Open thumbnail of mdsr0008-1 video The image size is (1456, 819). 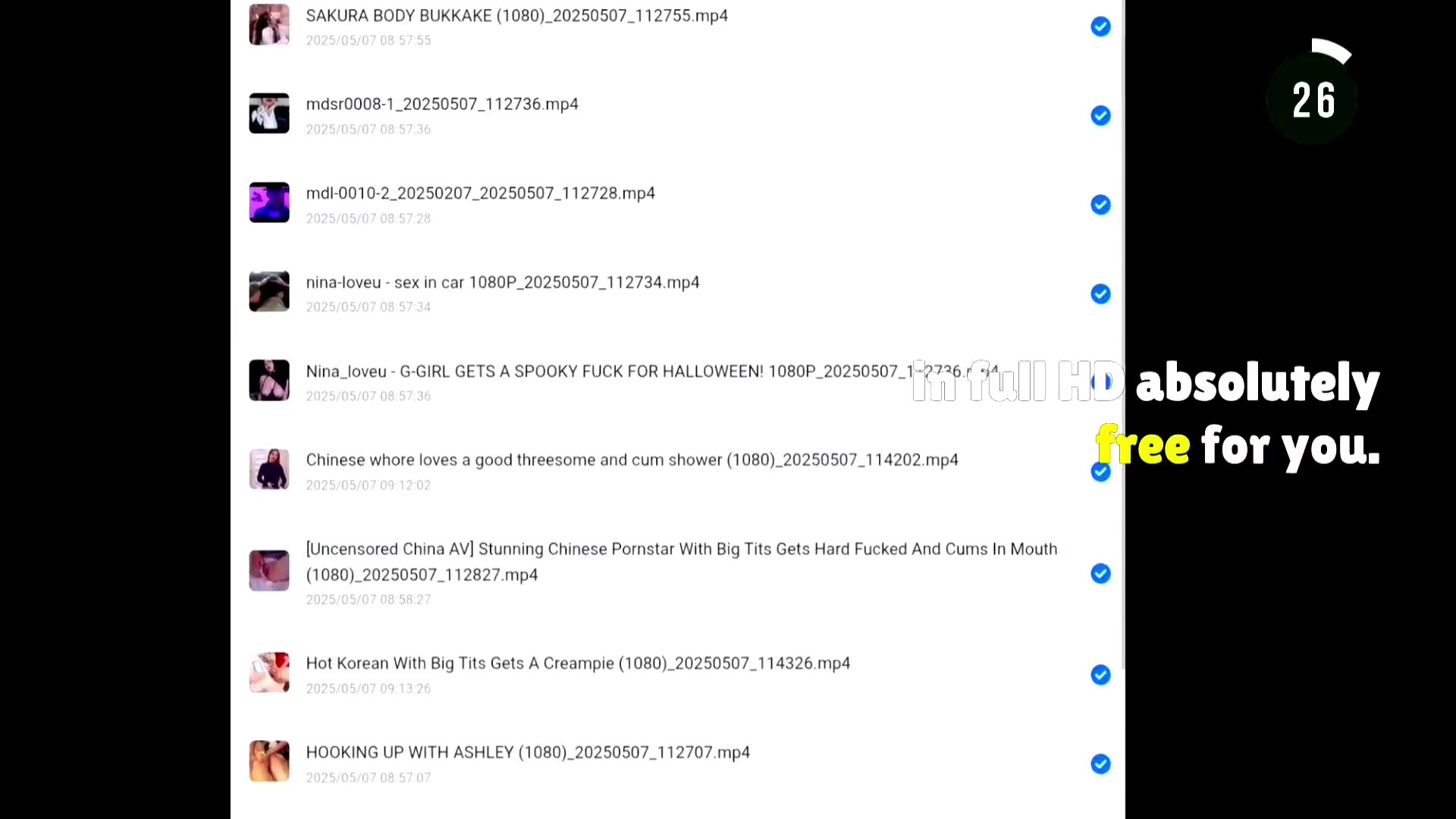coord(269,114)
